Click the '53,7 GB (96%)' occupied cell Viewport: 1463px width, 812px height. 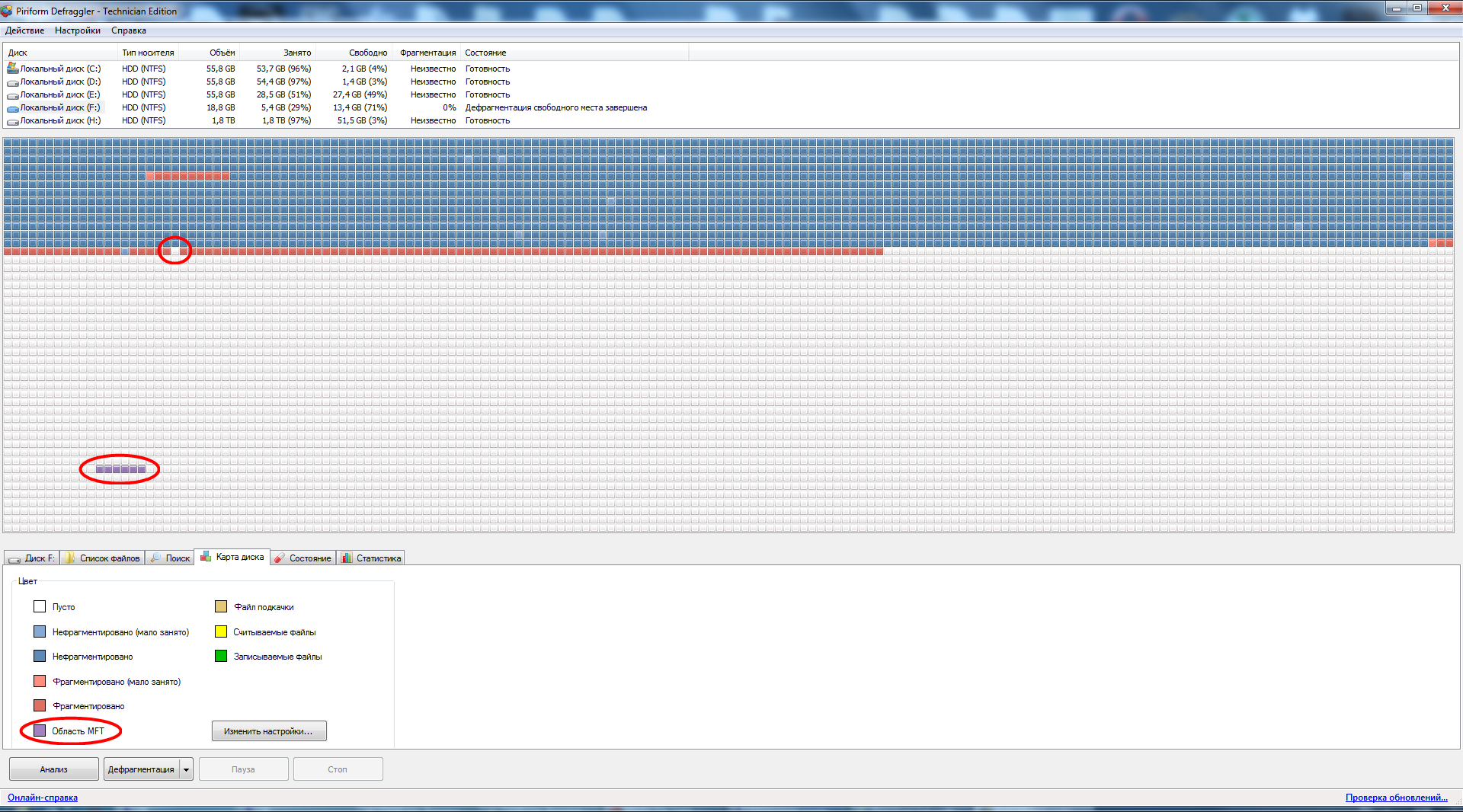coord(283,69)
